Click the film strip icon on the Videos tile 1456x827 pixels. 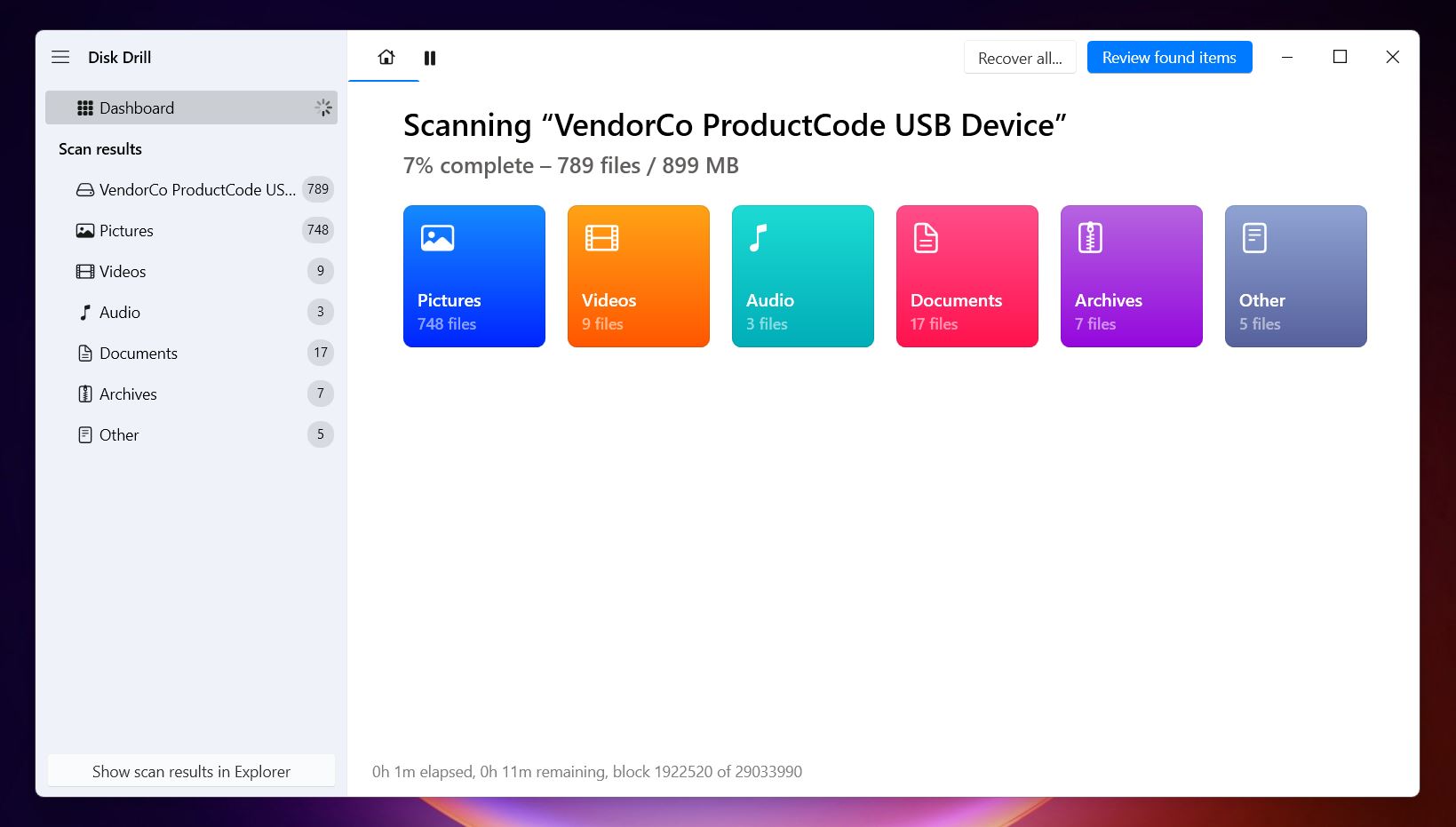click(x=601, y=238)
